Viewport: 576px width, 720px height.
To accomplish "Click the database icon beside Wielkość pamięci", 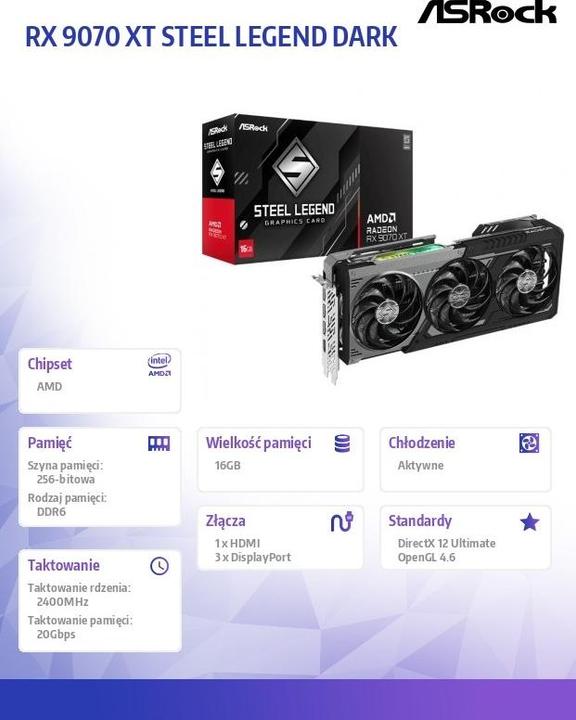I will (x=342, y=443).
